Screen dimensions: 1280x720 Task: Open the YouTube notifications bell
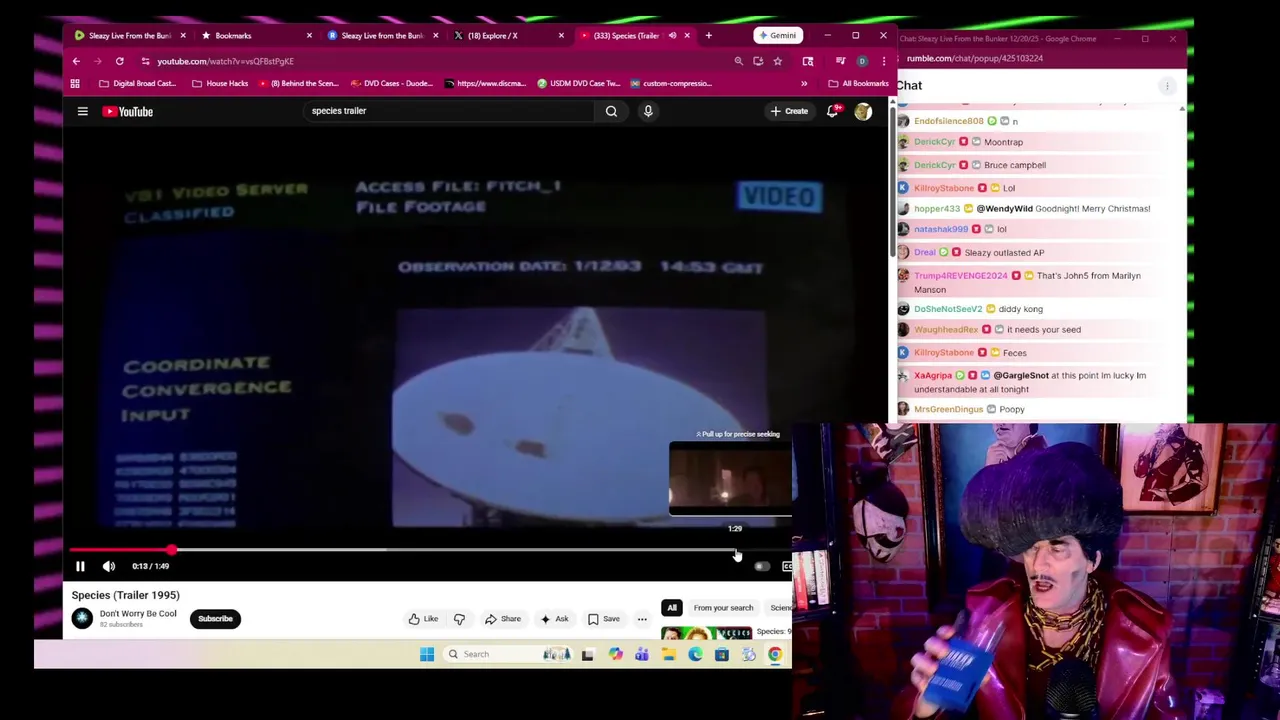tap(832, 111)
